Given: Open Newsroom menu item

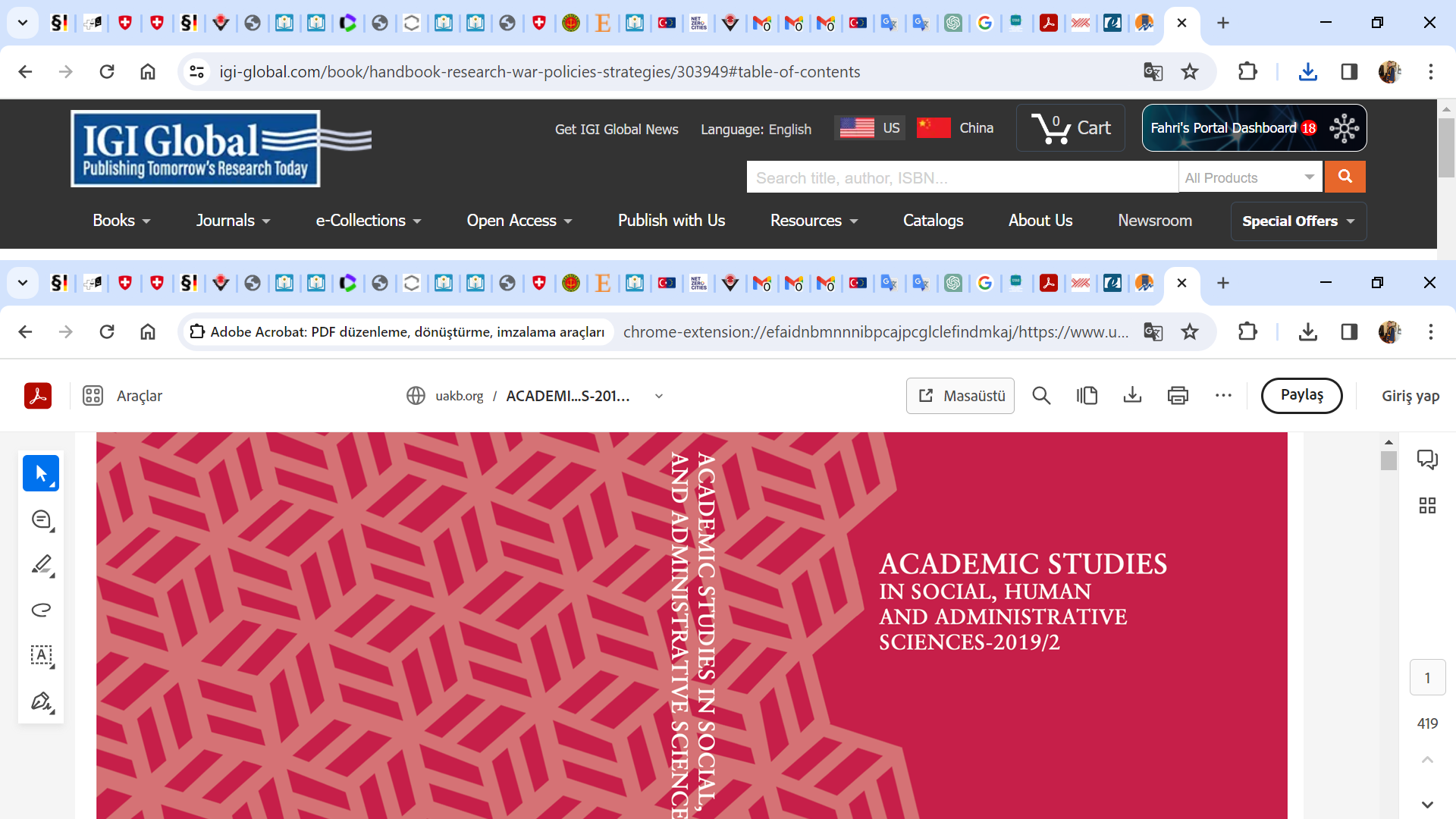Looking at the screenshot, I should pos(1155,221).
